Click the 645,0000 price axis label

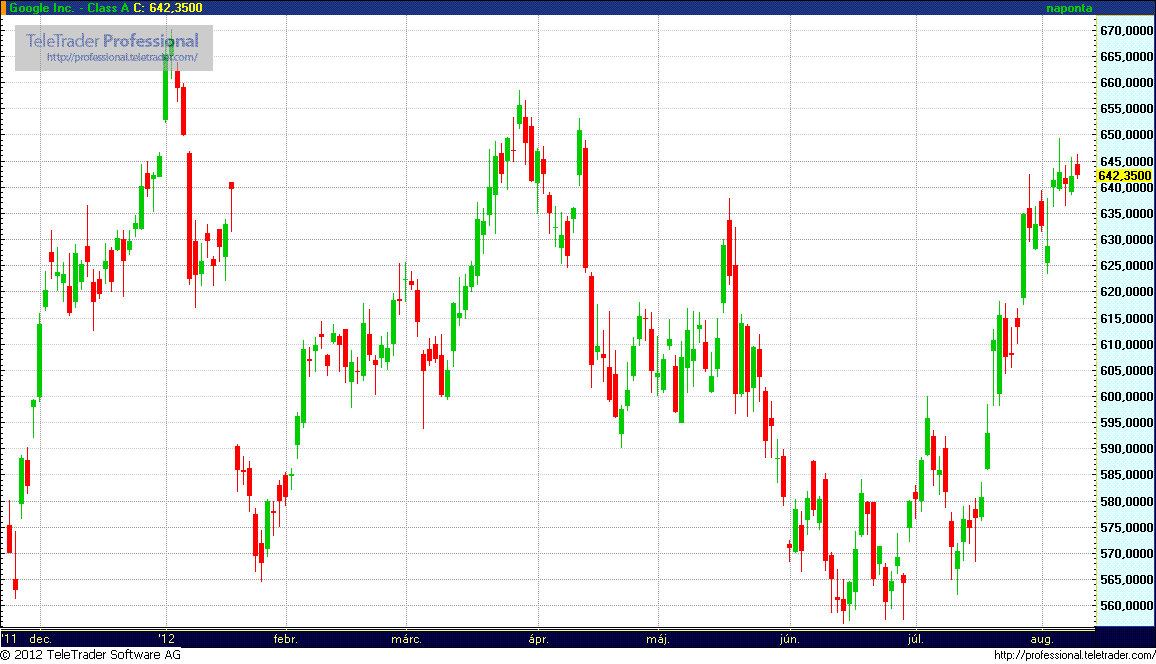tap(1126, 161)
